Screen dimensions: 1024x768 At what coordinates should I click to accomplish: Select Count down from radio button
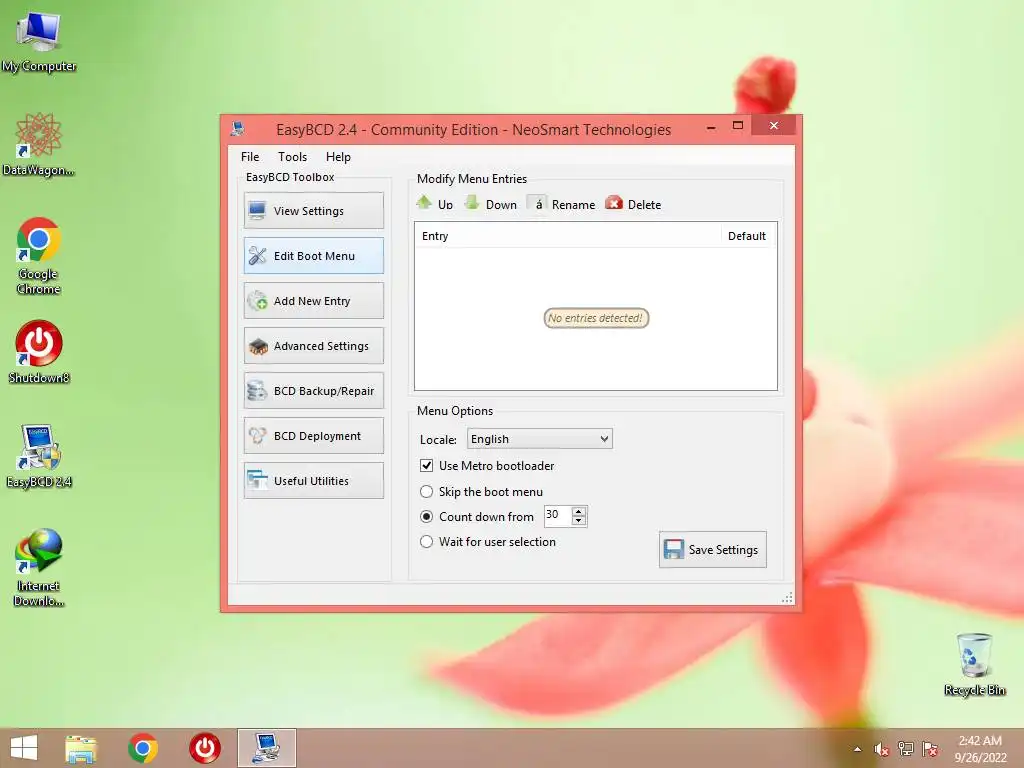[x=426, y=517]
